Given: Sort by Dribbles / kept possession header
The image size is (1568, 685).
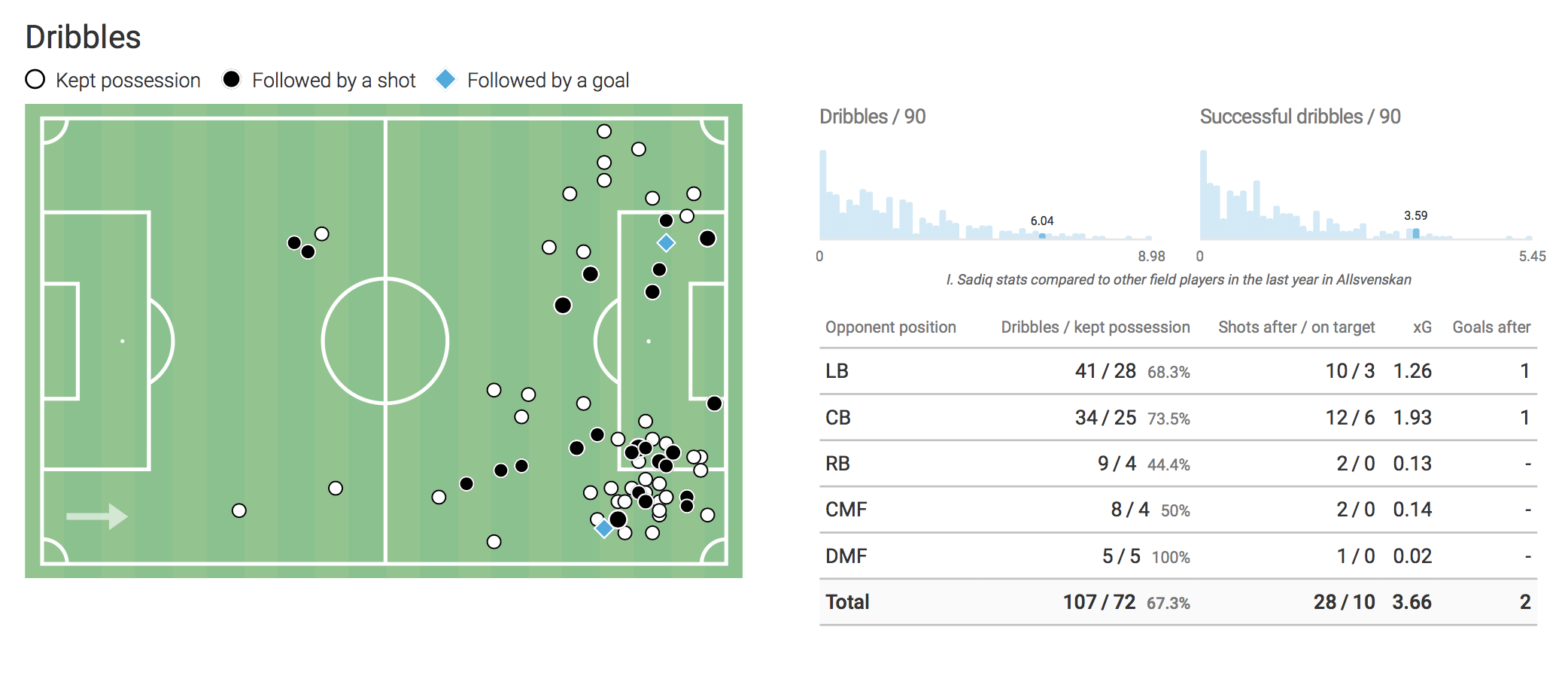Looking at the screenshot, I should click(x=1095, y=327).
